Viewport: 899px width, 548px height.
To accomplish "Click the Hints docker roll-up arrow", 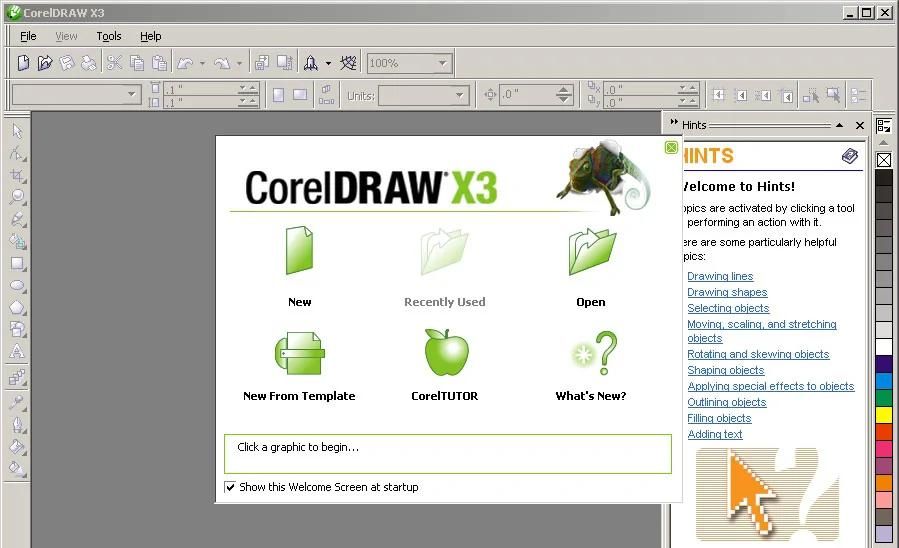I will click(839, 125).
